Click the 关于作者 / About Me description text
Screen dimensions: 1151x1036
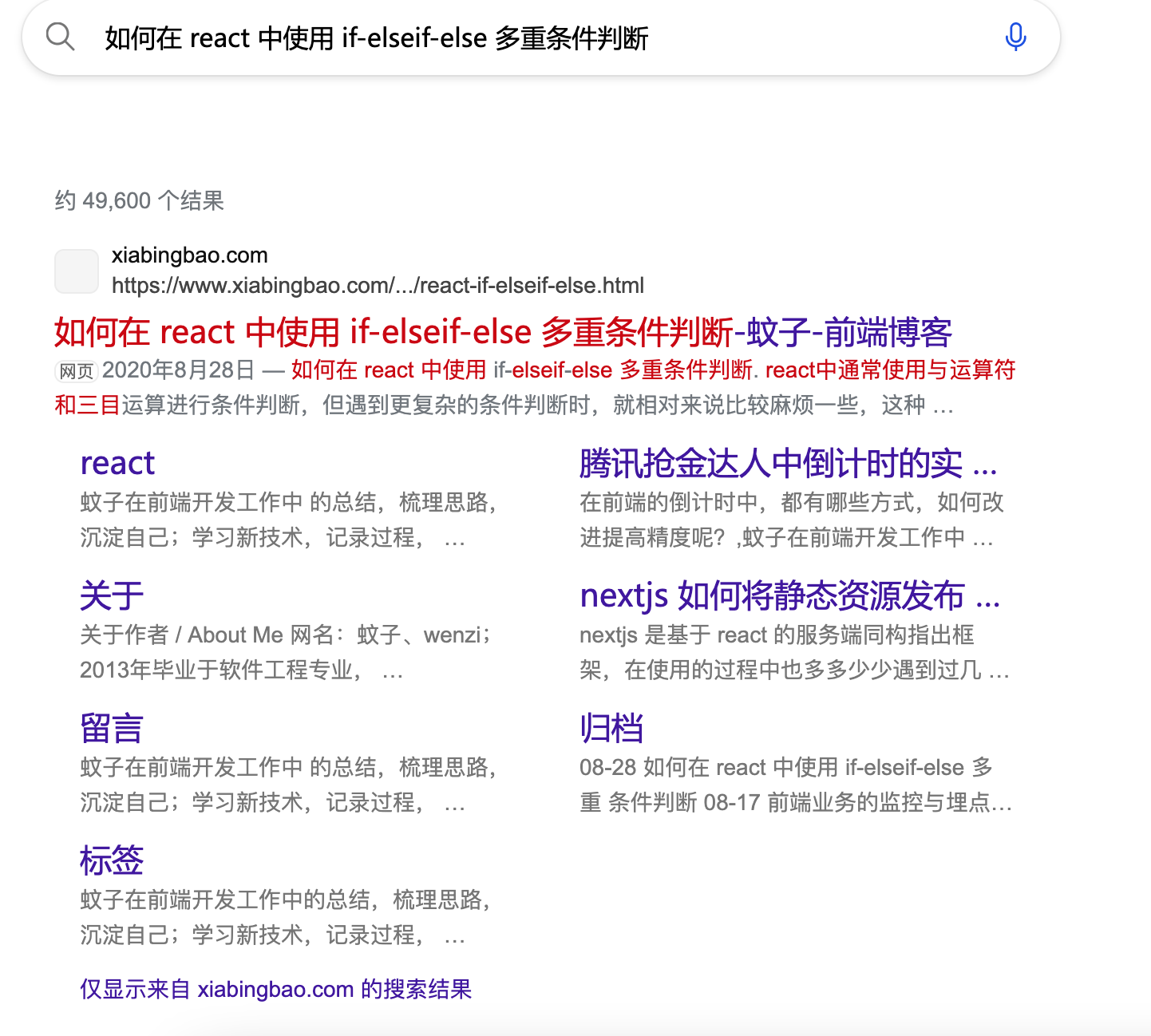click(x=285, y=635)
